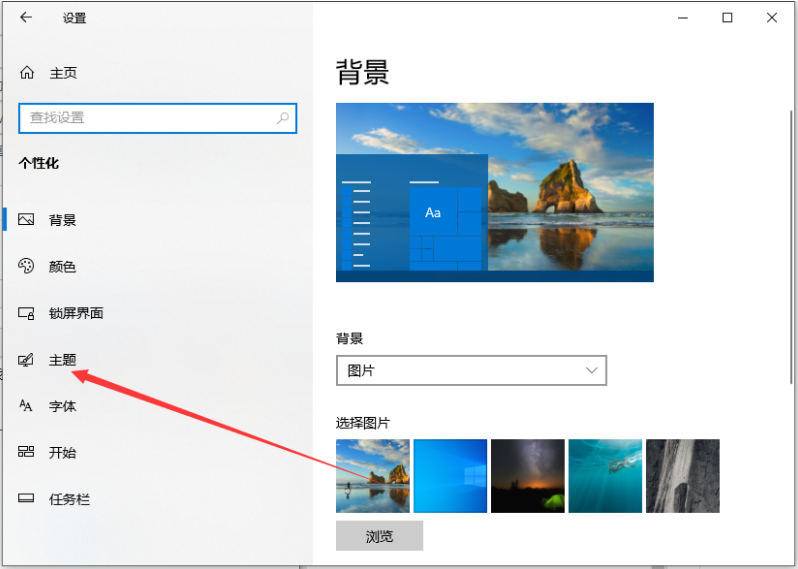Click the 锁屏界面 monitor icon
798x569 pixels.
pyautogui.click(x=27, y=313)
